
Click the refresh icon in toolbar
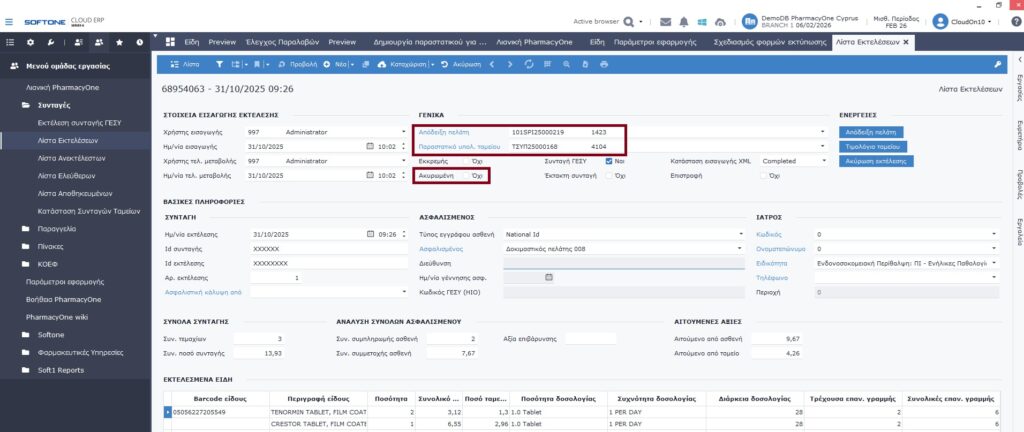point(528,64)
